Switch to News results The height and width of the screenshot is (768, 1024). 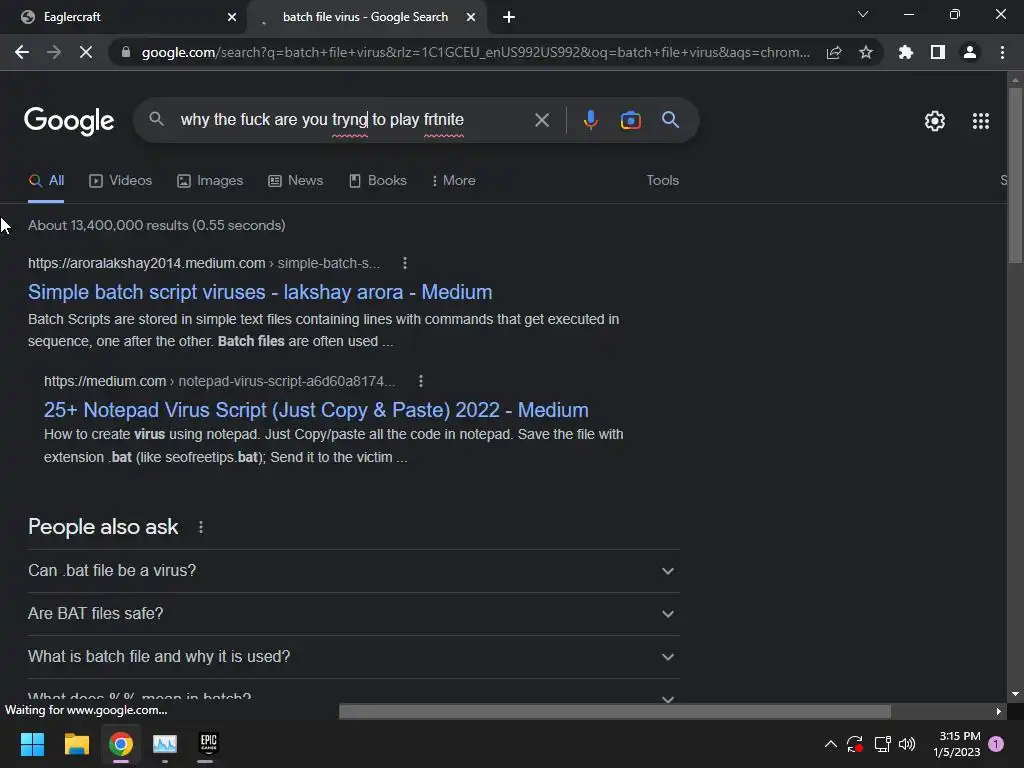pos(296,180)
